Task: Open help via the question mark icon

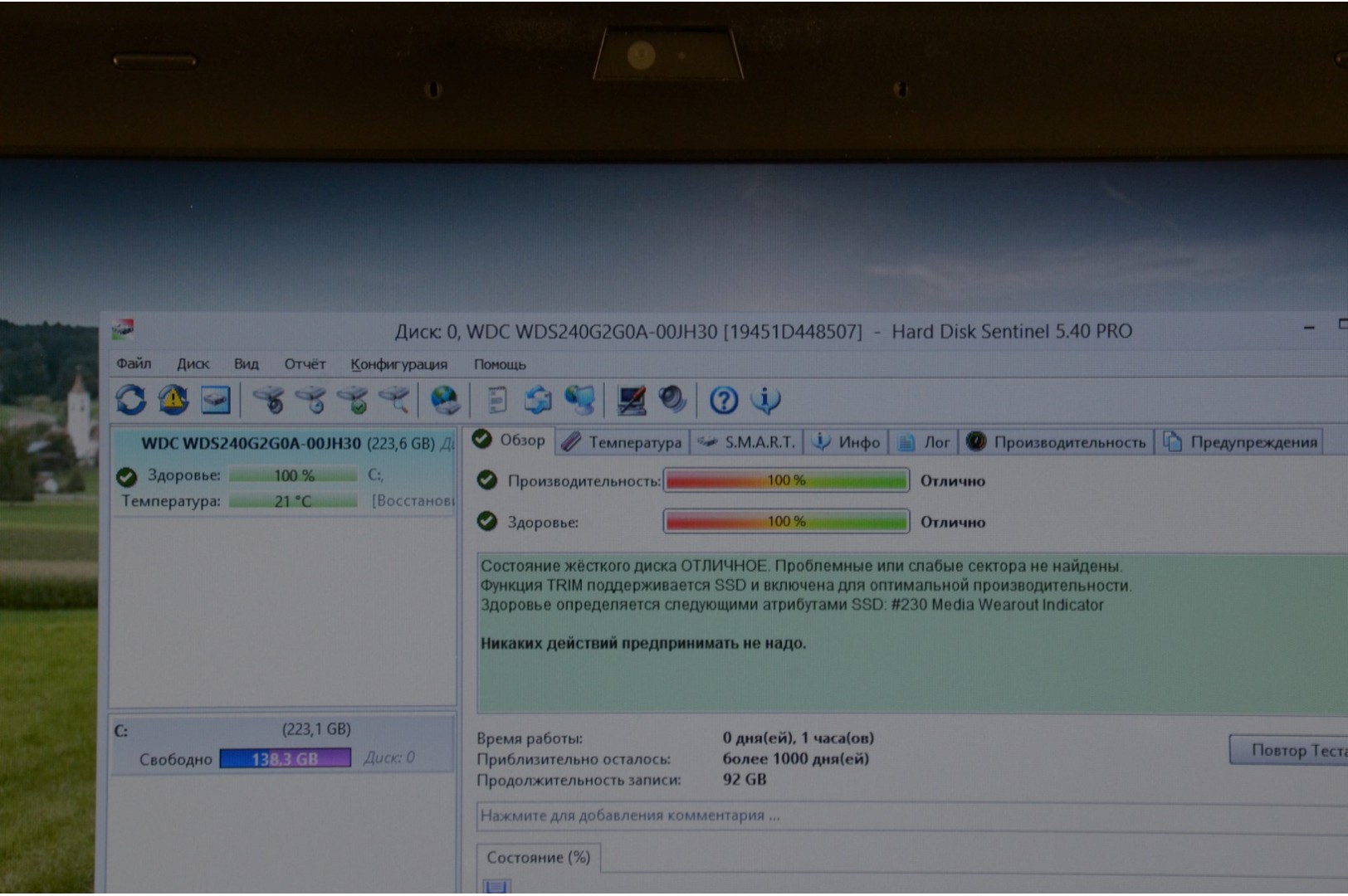Action: tap(723, 401)
